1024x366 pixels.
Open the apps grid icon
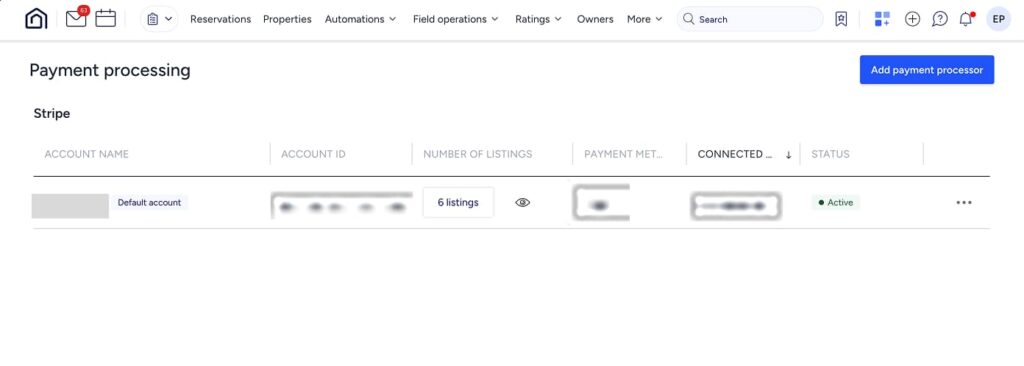pos(882,19)
